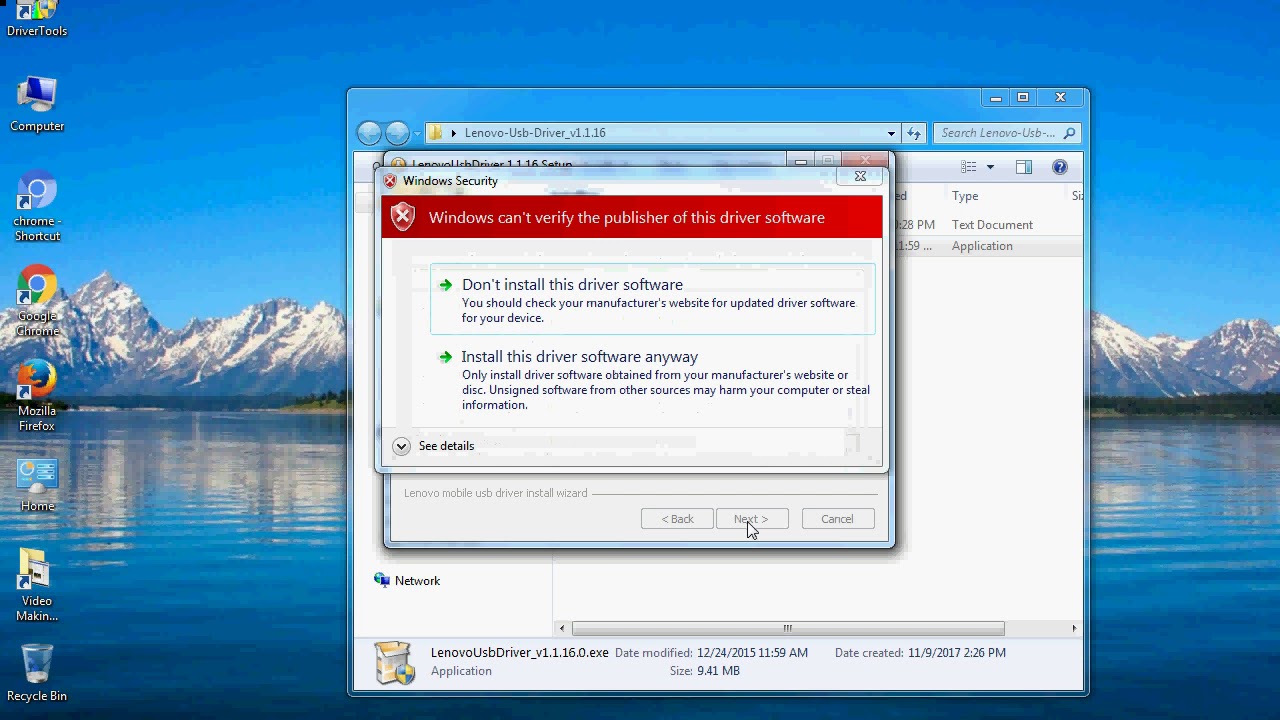Open DriverTools desktop shortcut
This screenshot has height=720, width=1280.
click(x=37, y=18)
